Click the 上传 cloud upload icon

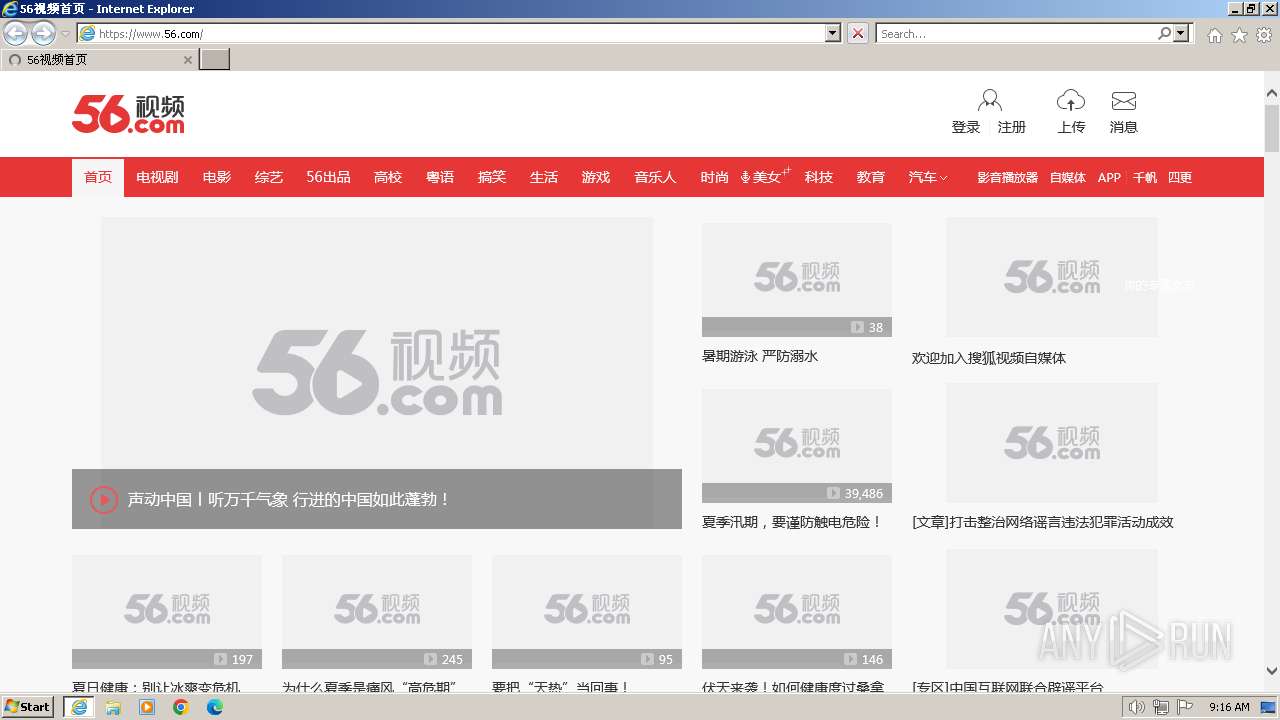click(x=1071, y=100)
